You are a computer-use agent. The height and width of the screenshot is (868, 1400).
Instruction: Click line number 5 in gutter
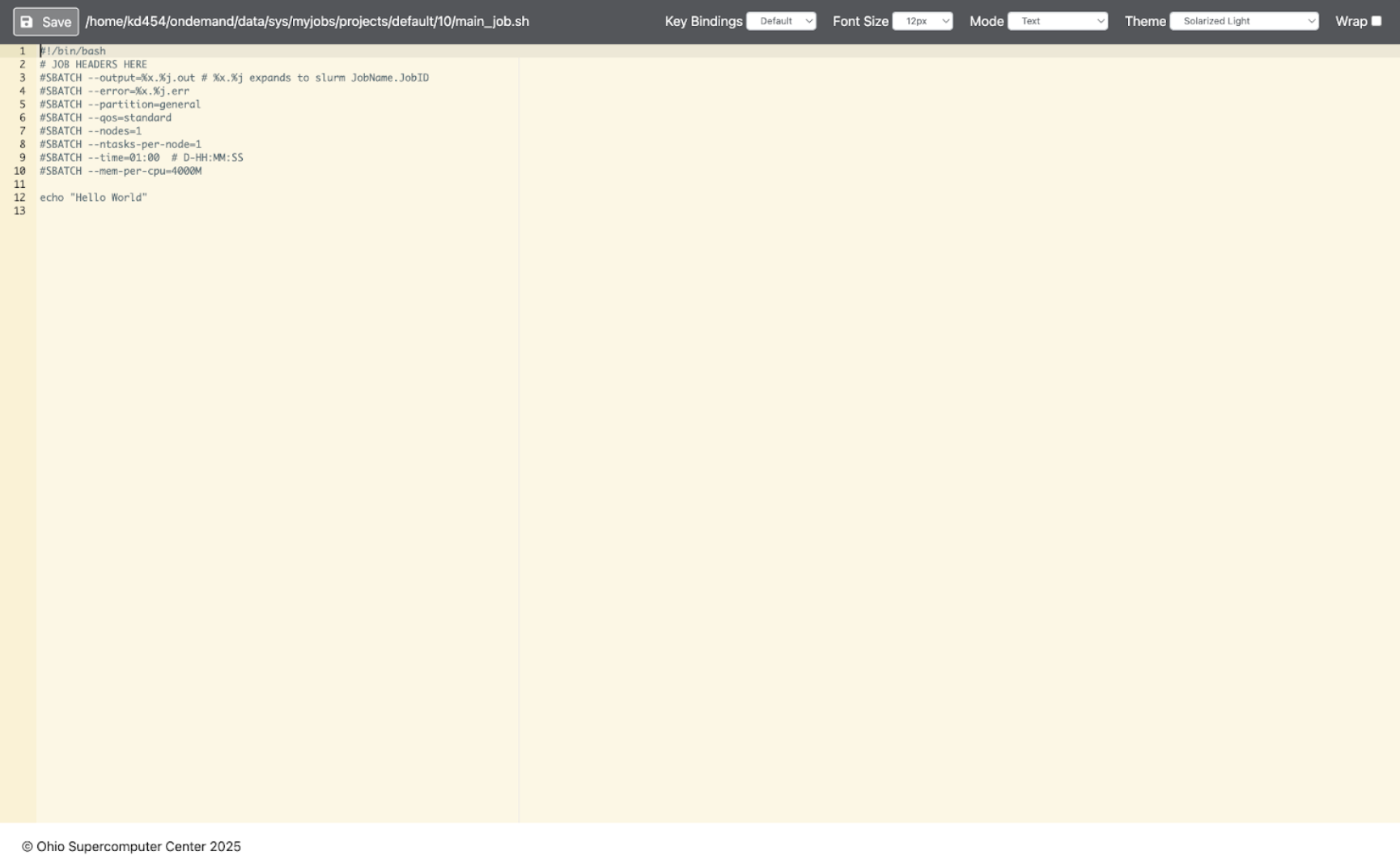coord(23,104)
